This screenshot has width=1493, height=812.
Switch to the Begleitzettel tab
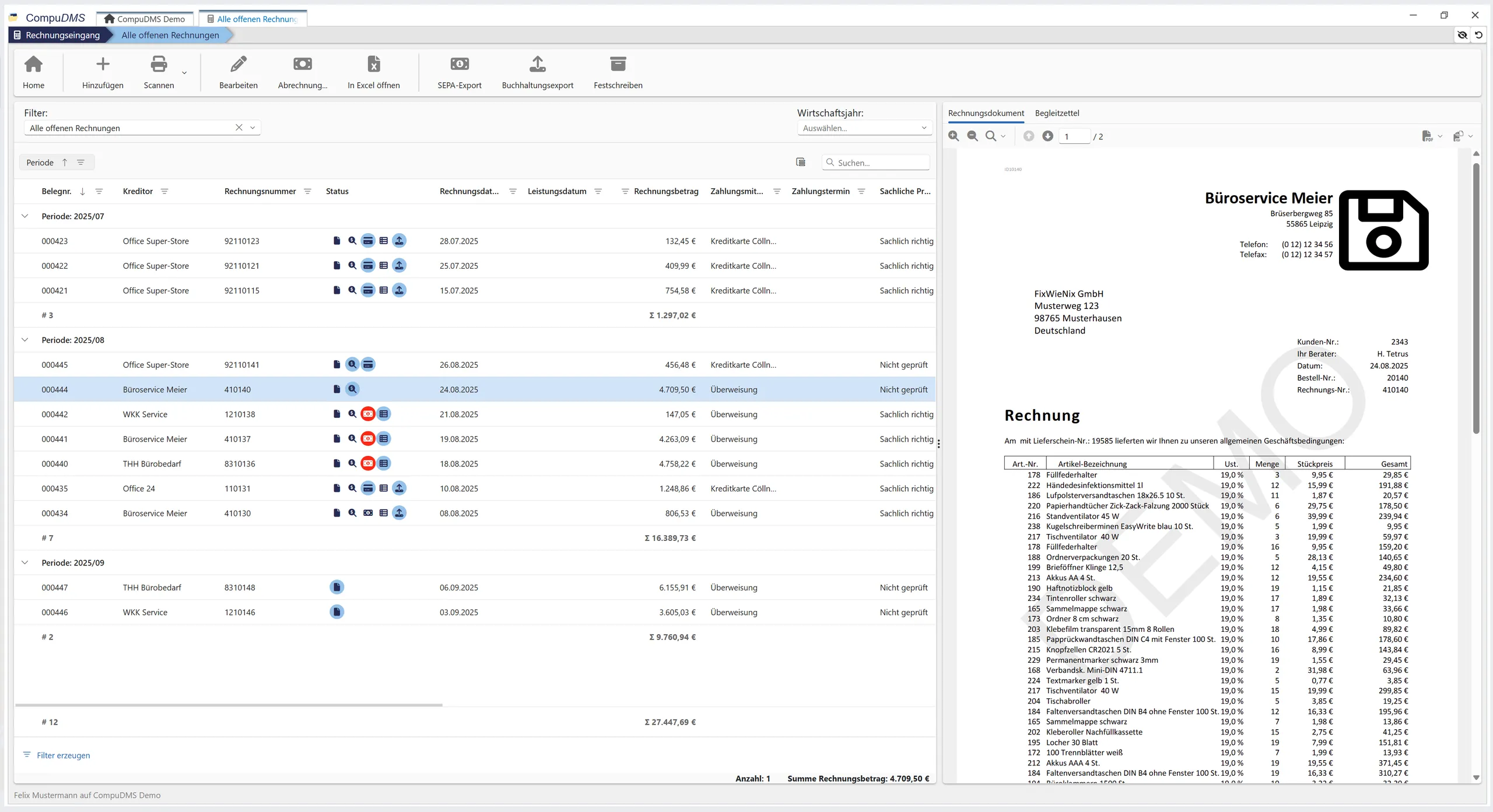tap(1057, 113)
